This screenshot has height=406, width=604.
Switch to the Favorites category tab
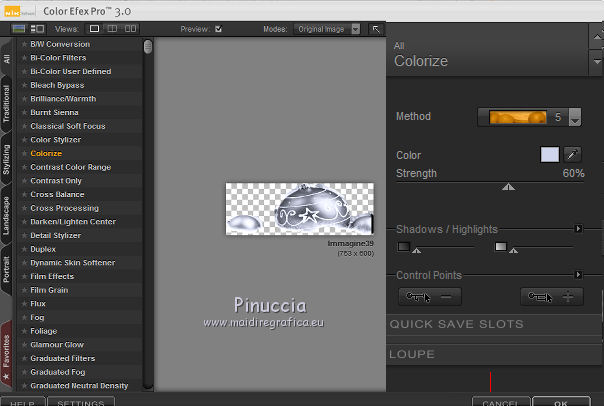click(x=7, y=354)
